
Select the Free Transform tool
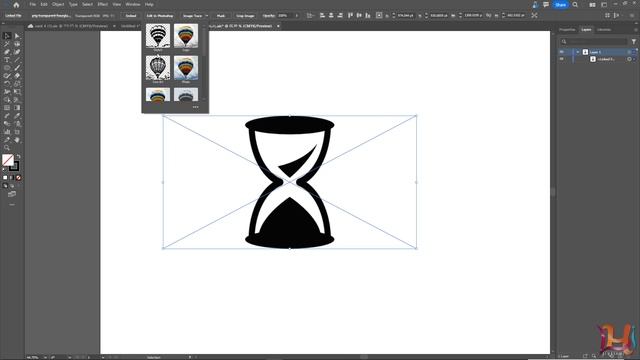[x=17, y=92]
